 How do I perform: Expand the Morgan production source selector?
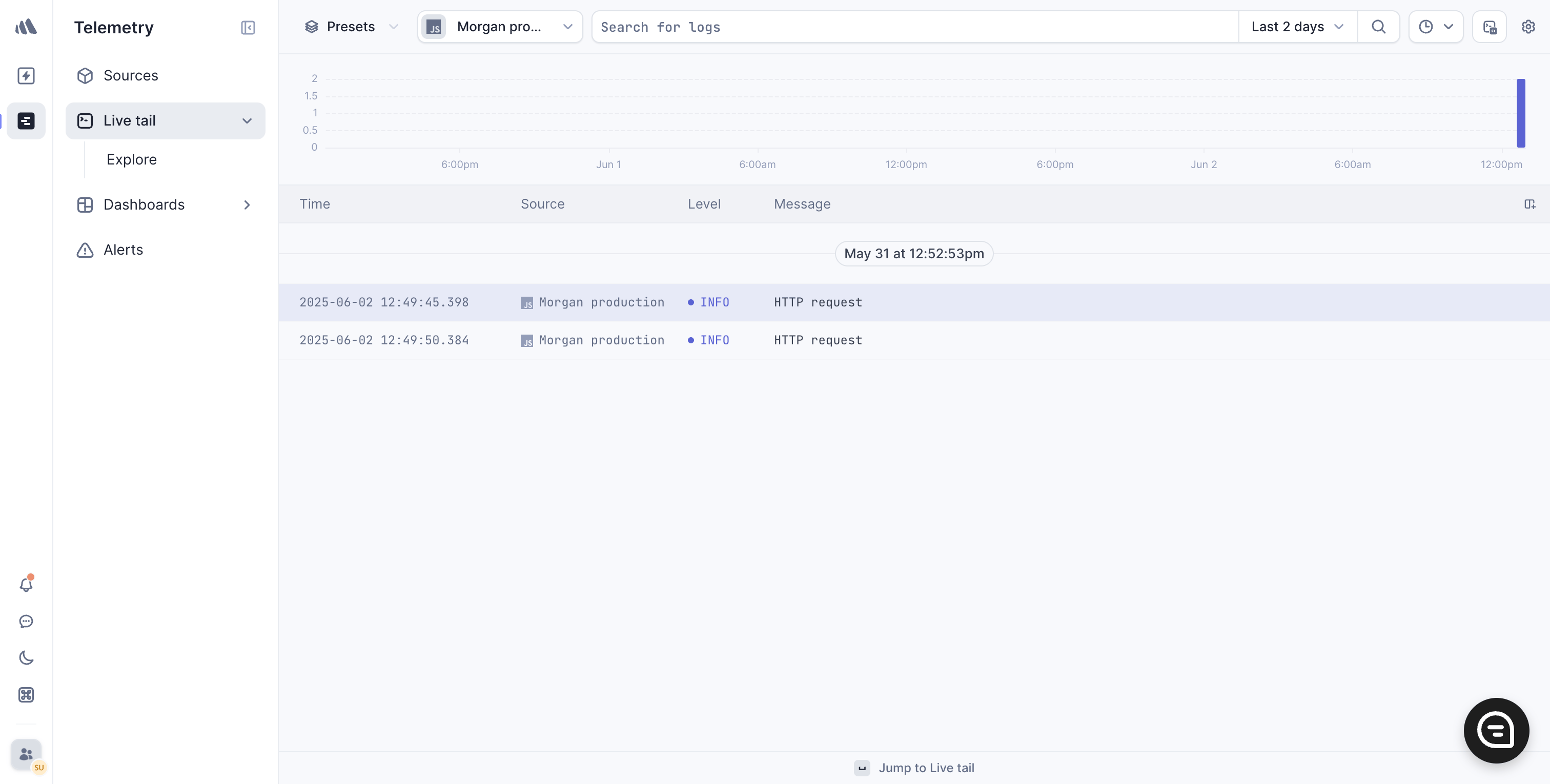click(x=499, y=27)
